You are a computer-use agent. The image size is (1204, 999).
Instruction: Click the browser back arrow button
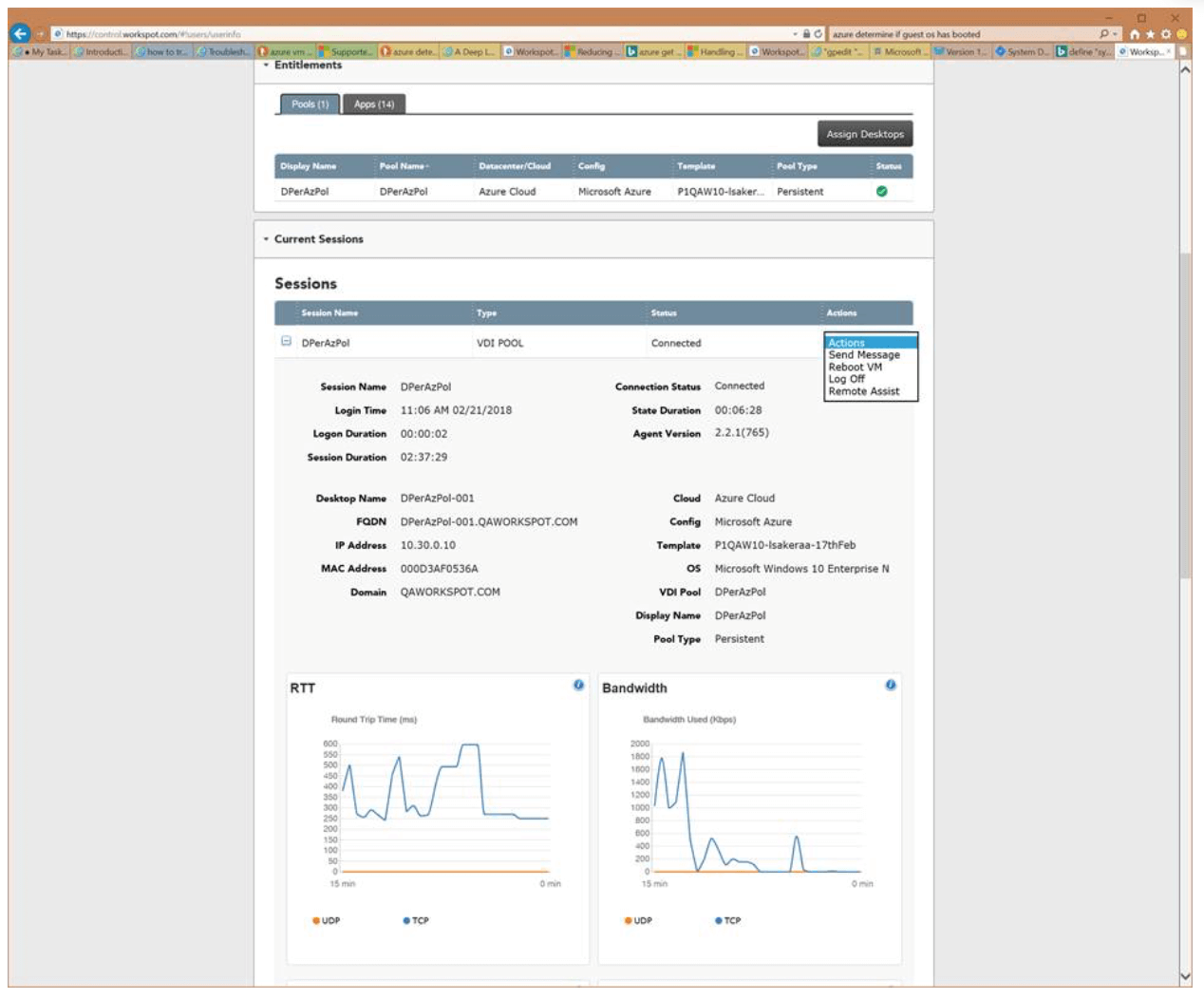tap(20, 33)
